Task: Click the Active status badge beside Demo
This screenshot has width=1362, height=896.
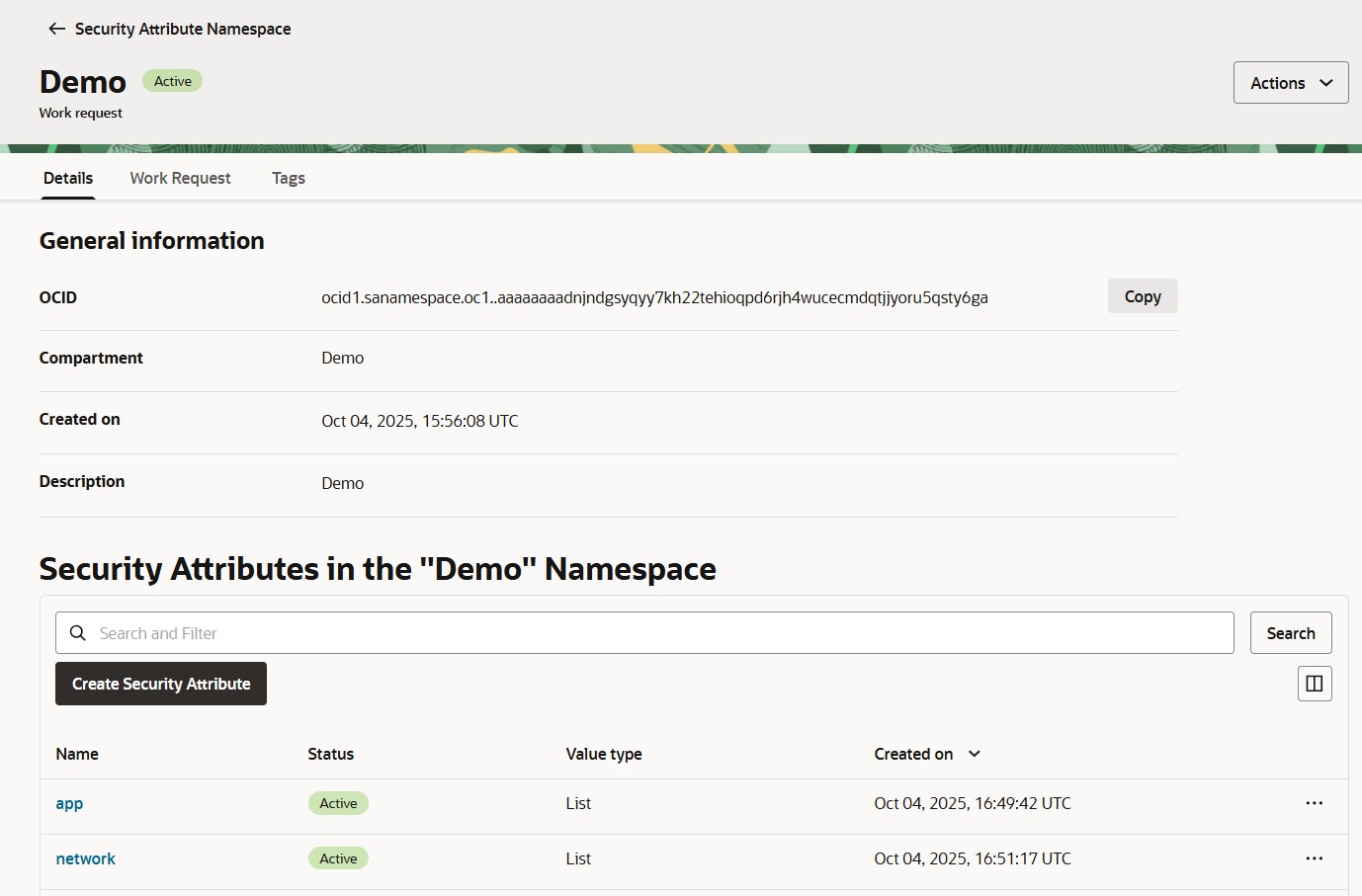Action: pos(172,81)
